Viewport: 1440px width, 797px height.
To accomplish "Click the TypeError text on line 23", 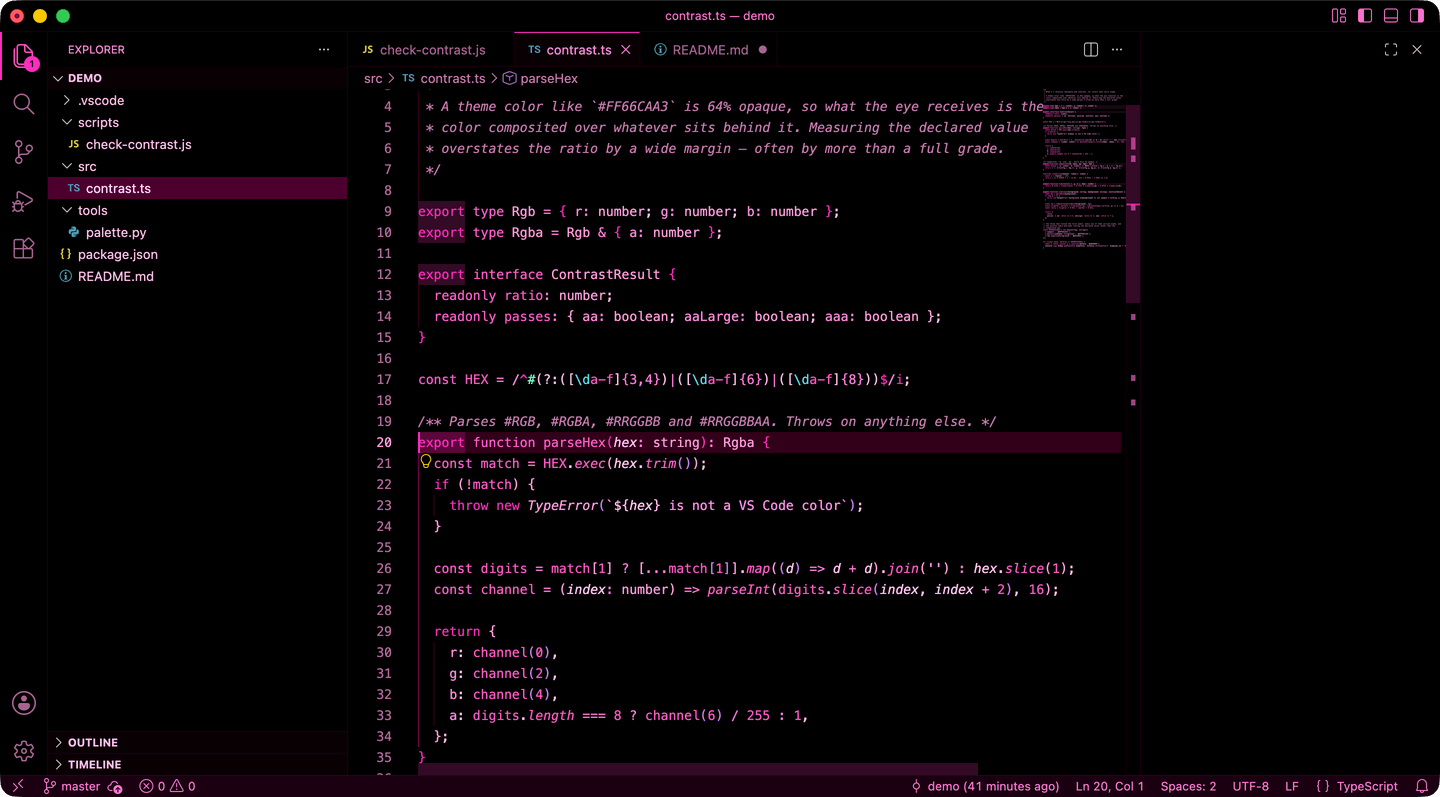I will pyautogui.click(x=563, y=505).
